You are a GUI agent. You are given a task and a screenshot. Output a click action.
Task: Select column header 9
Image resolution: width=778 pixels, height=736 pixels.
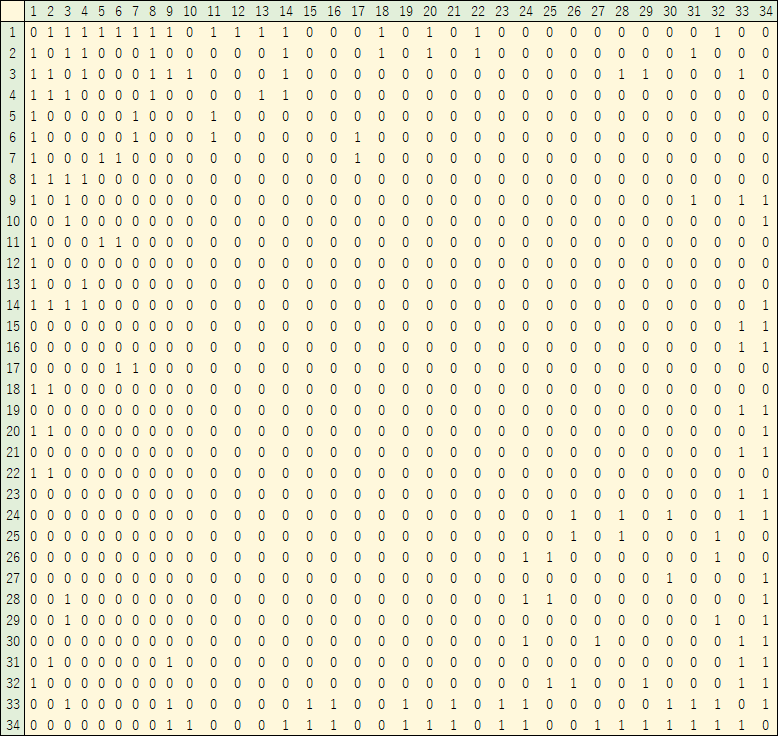(x=169, y=11)
